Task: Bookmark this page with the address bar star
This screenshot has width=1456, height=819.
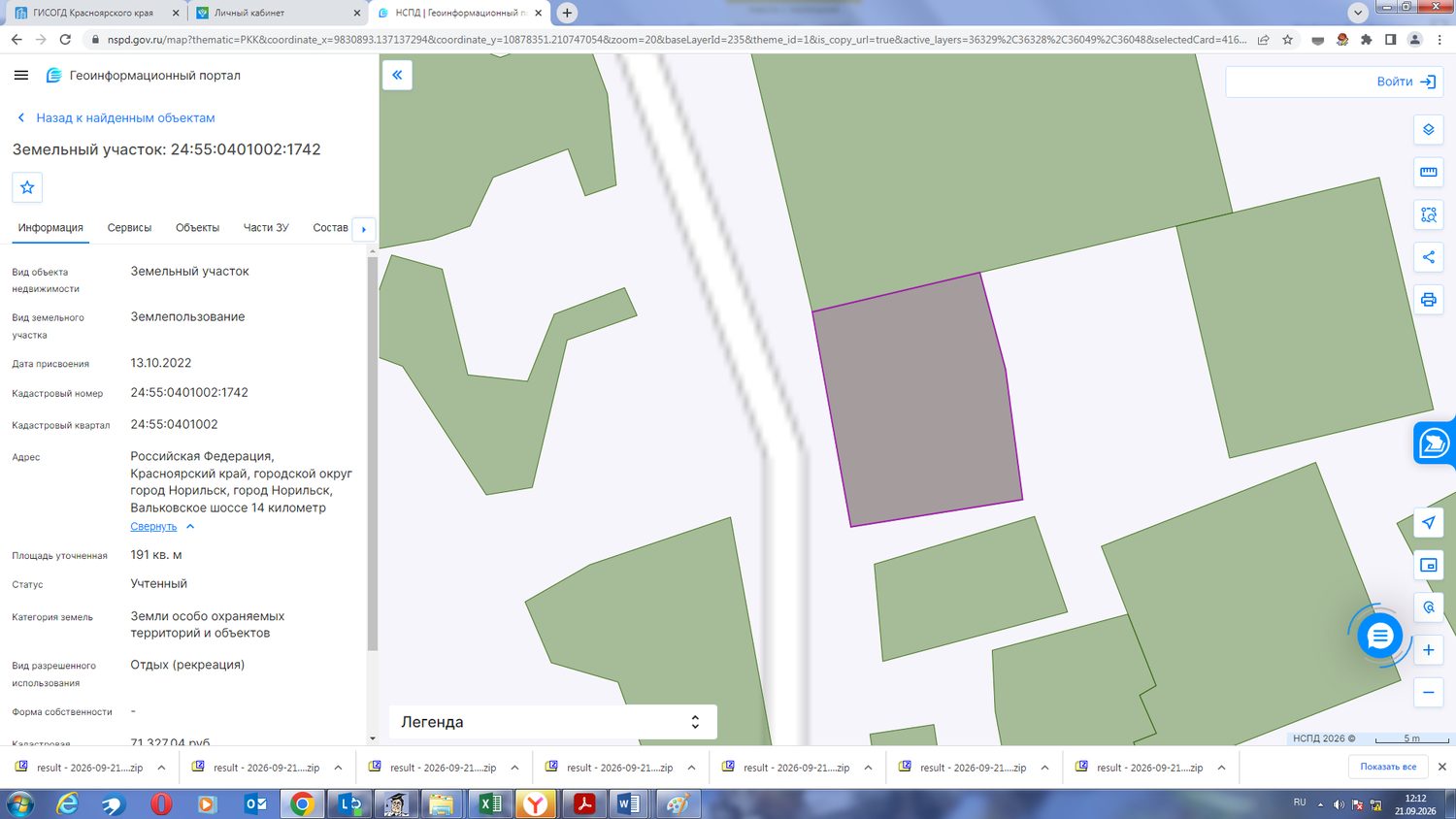Action: (x=1287, y=40)
